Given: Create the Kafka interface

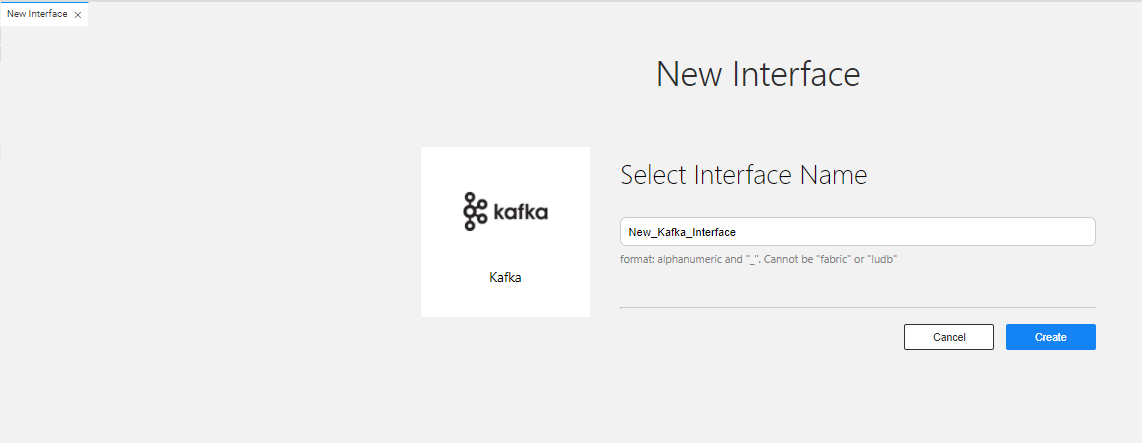Looking at the screenshot, I should pyautogui.click(x=1051, y=337).
